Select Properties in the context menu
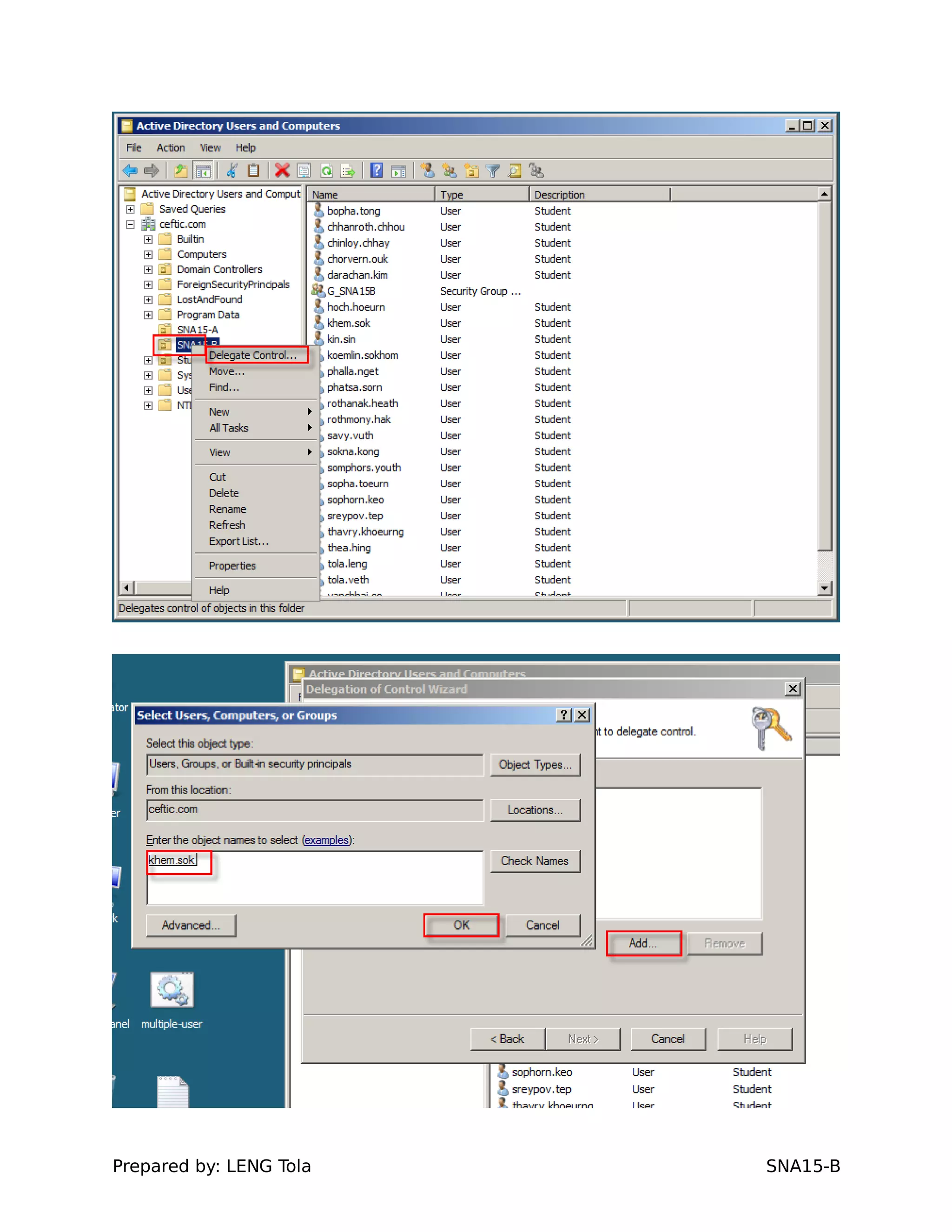The height and width of the screenshot is (1232, 952). click(x=232, y=566)
